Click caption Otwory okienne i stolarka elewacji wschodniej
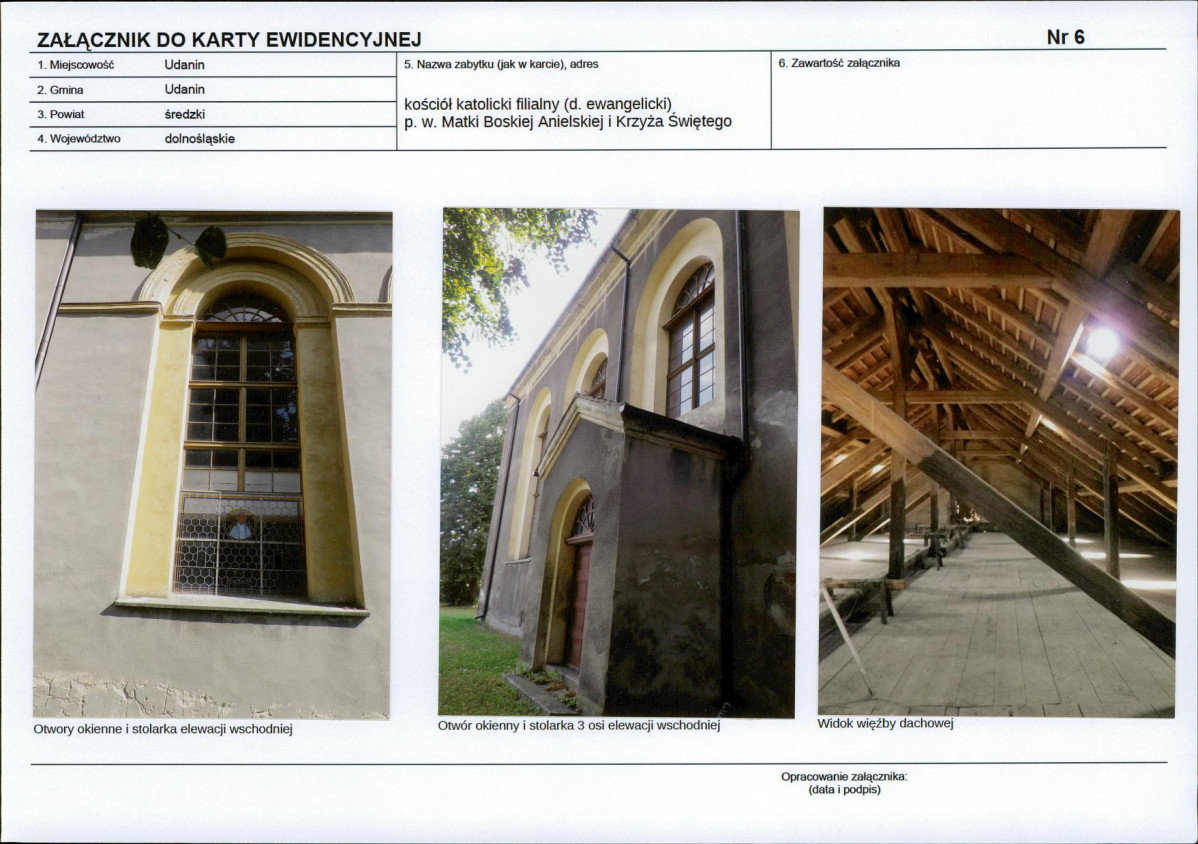 click(163, 729)
